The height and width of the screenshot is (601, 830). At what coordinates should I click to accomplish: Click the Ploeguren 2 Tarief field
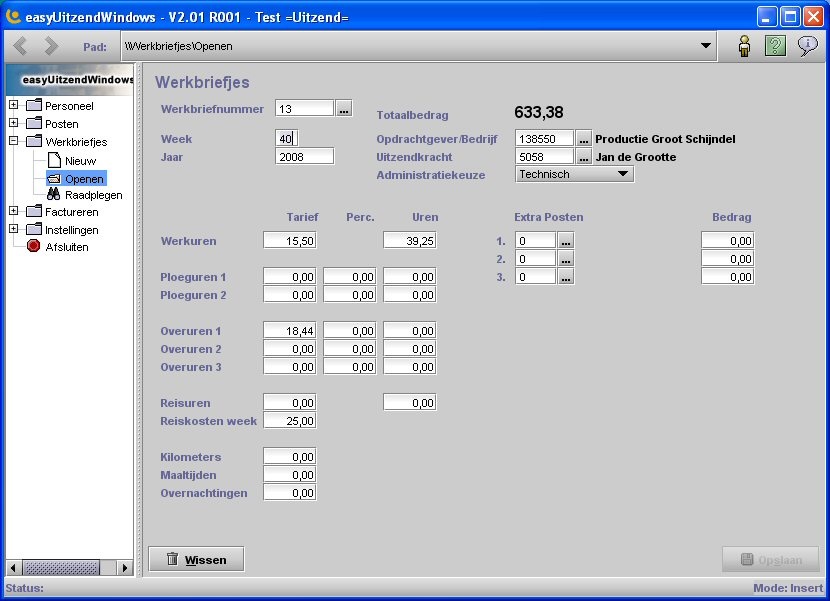290,294
